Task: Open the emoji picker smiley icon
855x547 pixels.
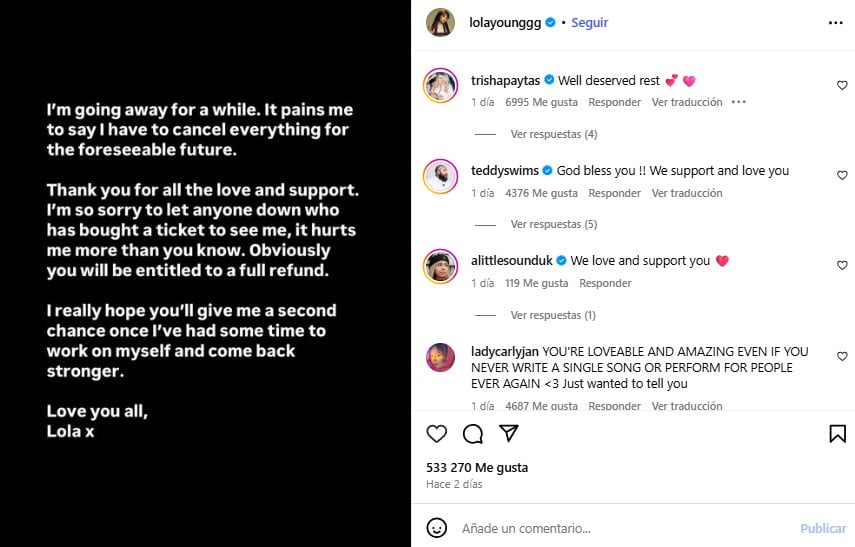Action: tap(437, 527)
